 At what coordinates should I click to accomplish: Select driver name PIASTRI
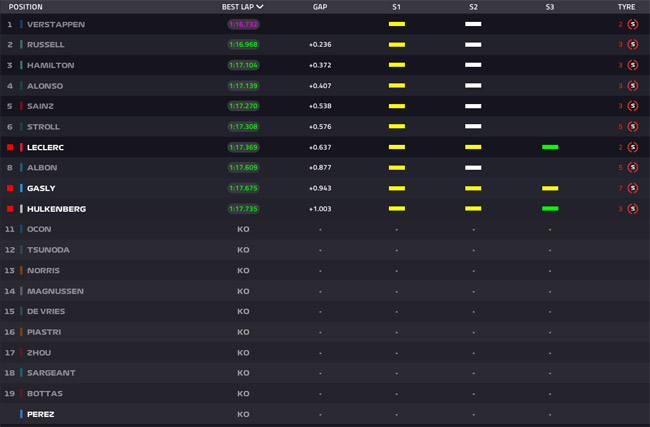pos(44,332)
